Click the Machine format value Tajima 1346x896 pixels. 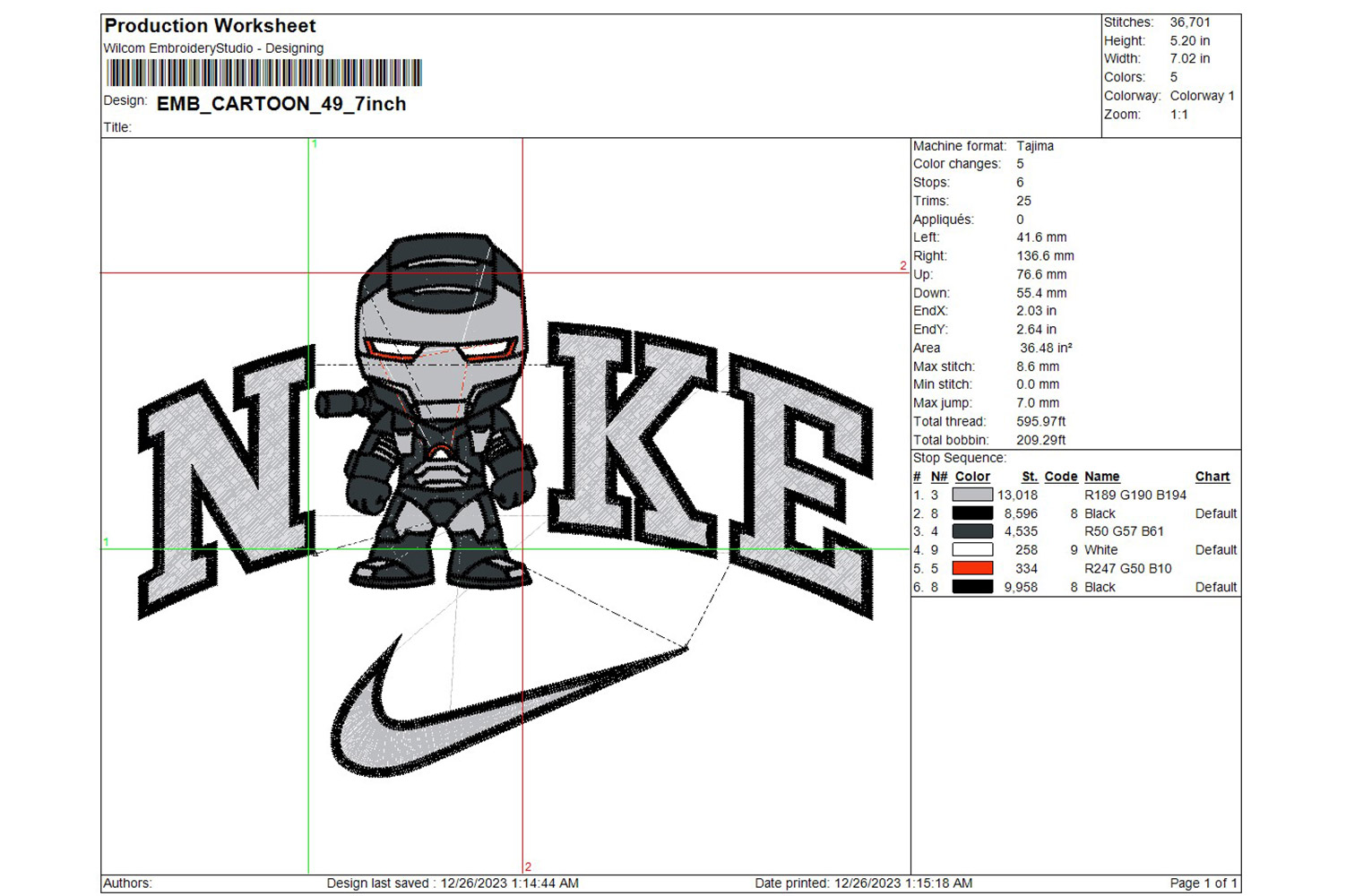[1035, 146]
